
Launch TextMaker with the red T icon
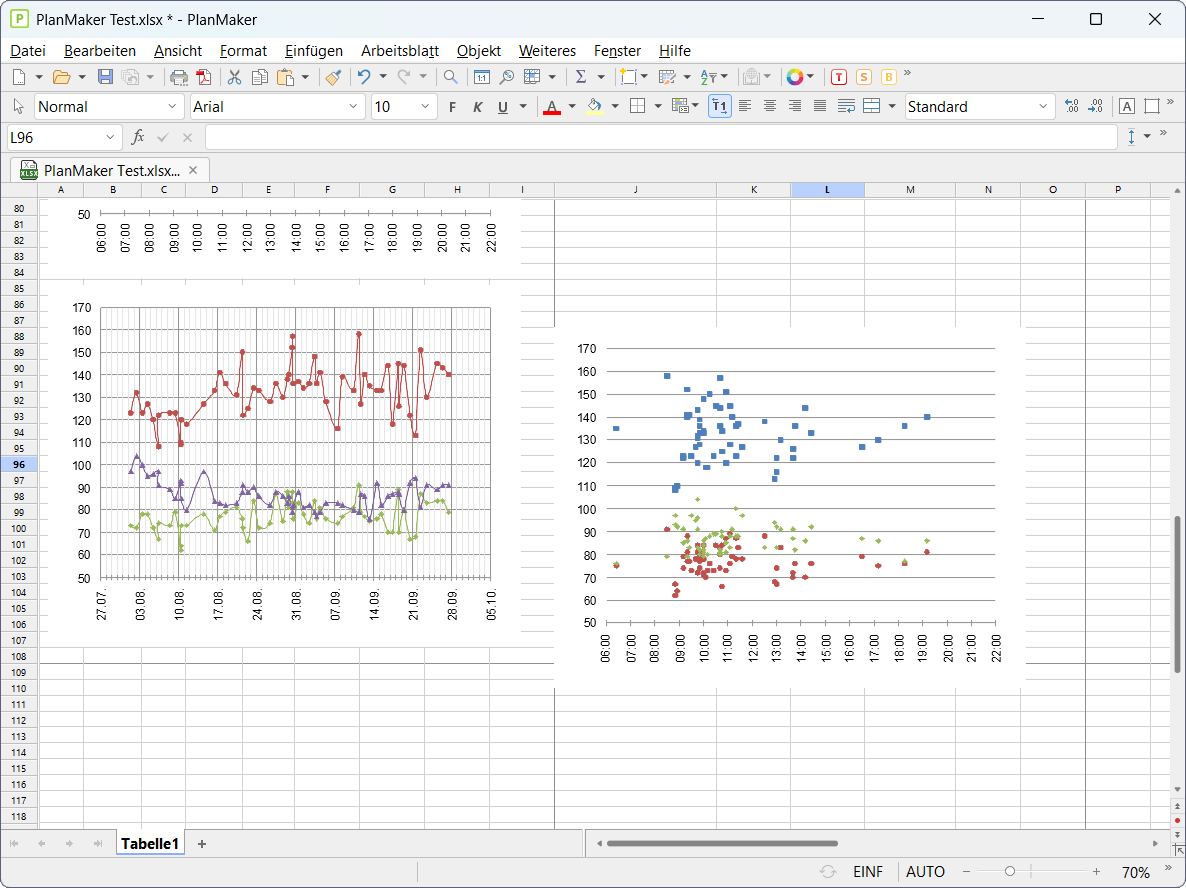[x=839, y=76]
